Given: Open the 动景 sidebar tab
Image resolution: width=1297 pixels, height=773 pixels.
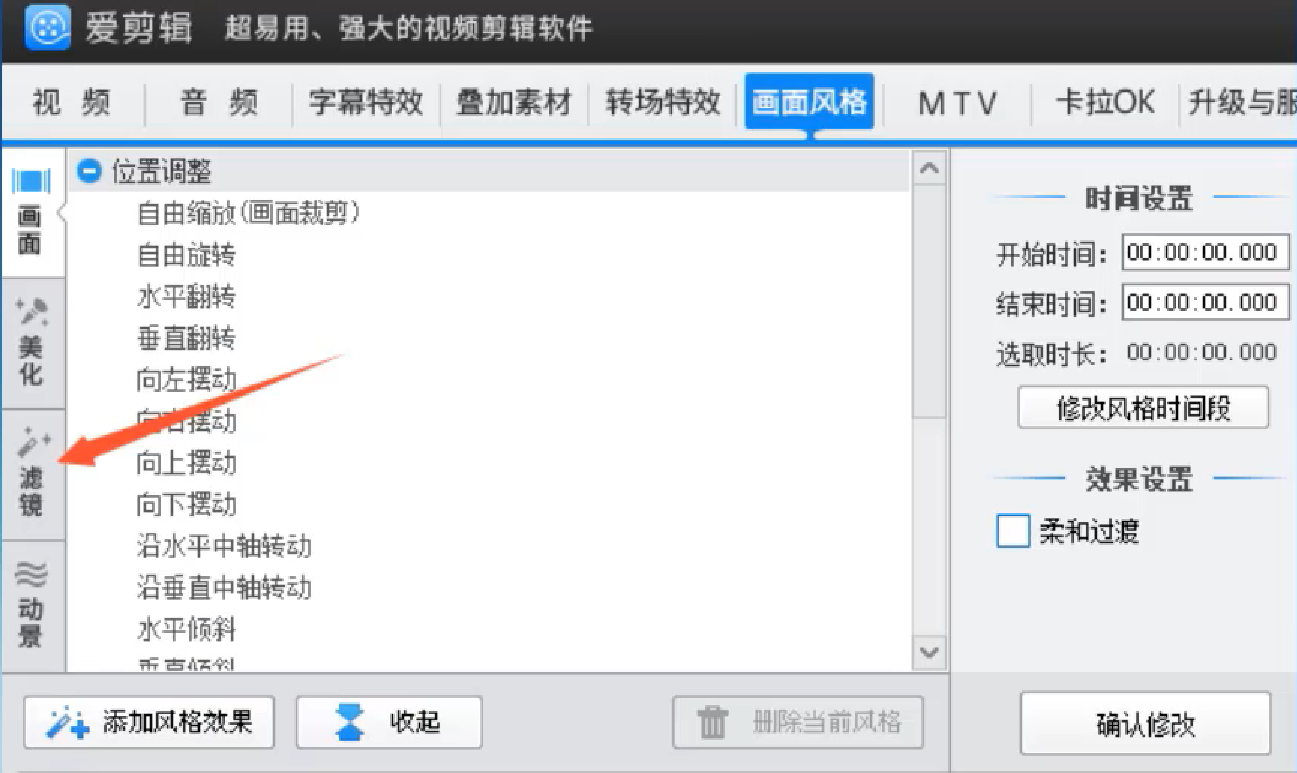Looking at the screenshot, I should (32, 606).
